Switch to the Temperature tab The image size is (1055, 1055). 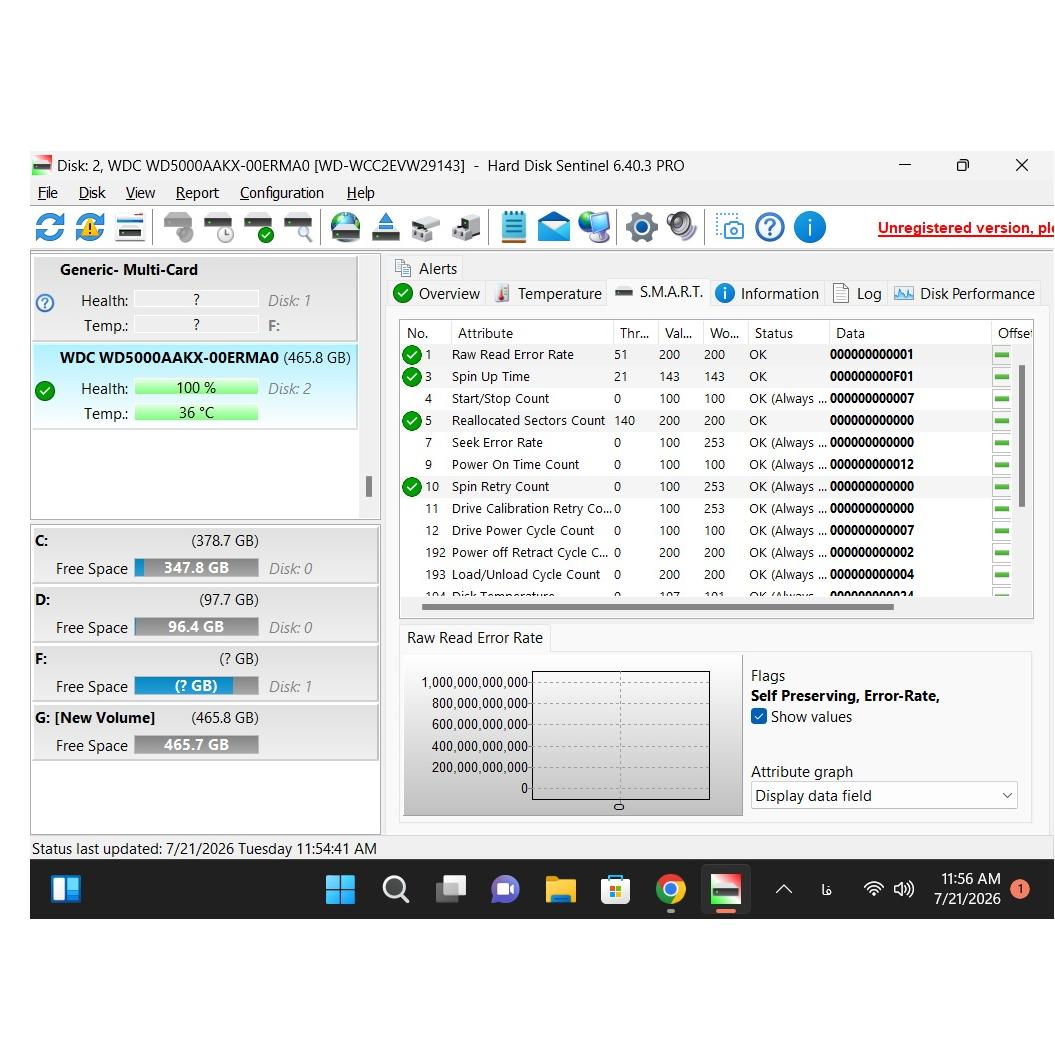(x=547, y=293)
